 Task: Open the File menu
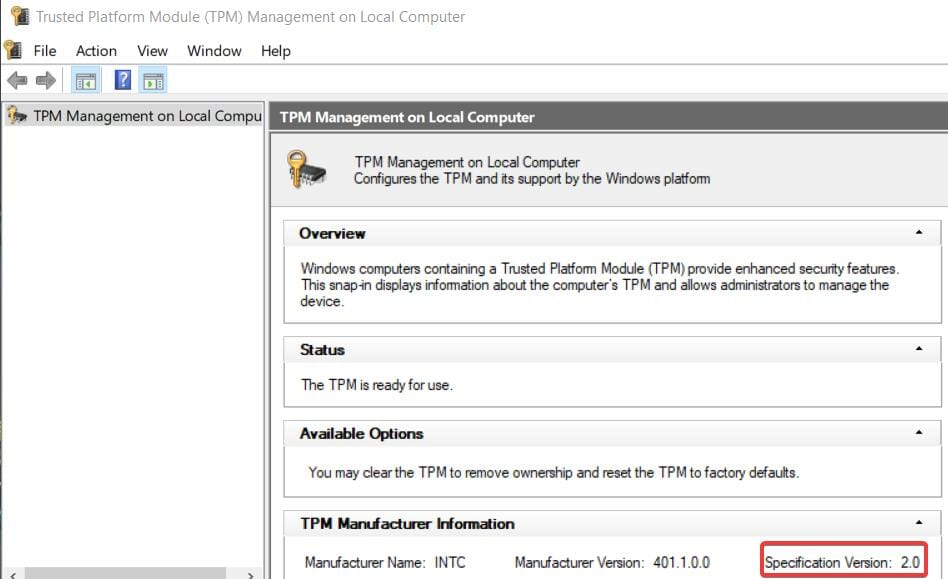(x=45, y=50)
